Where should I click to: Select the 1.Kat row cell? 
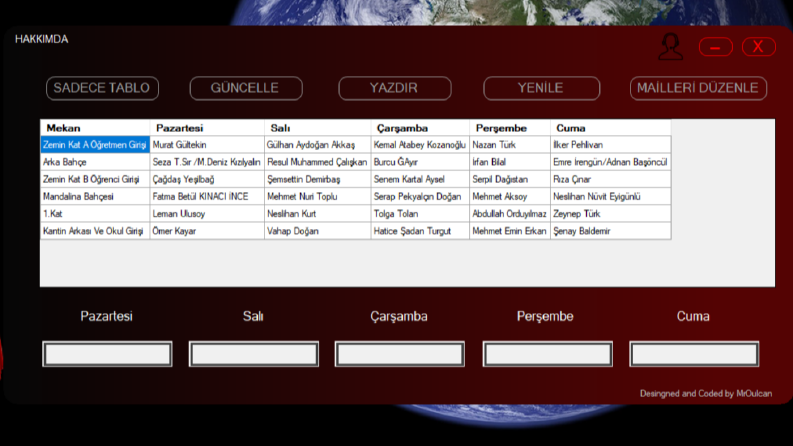95,213
